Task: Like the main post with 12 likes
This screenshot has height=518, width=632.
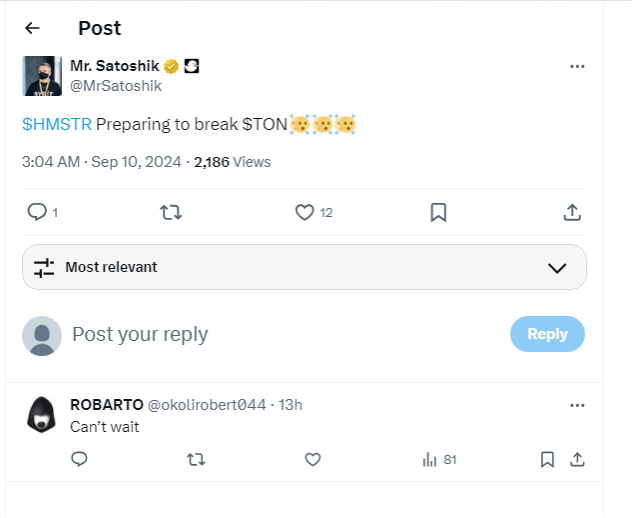Action: click(x=305, y=212)
